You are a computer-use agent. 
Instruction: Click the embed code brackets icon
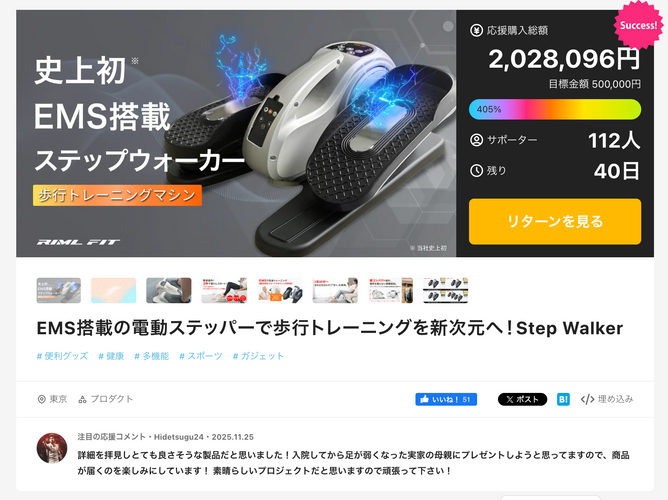pos(587,399)
